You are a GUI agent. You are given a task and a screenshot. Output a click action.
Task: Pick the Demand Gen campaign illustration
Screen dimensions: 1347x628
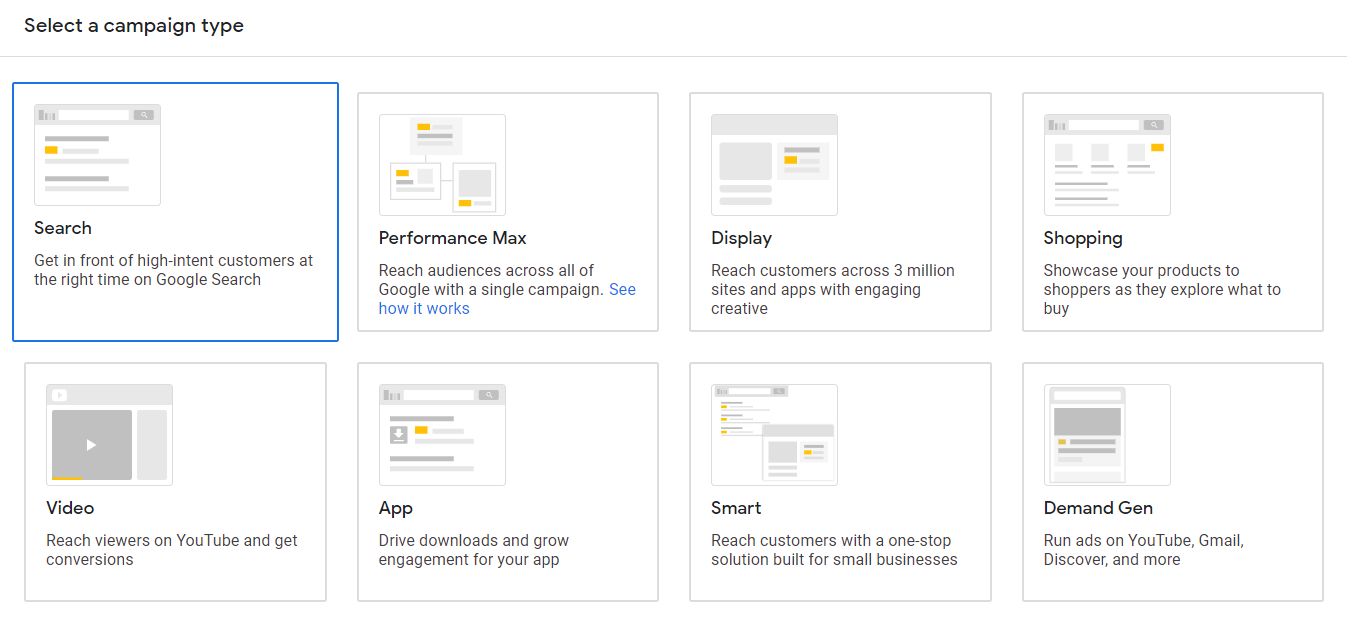[1107, 435]
